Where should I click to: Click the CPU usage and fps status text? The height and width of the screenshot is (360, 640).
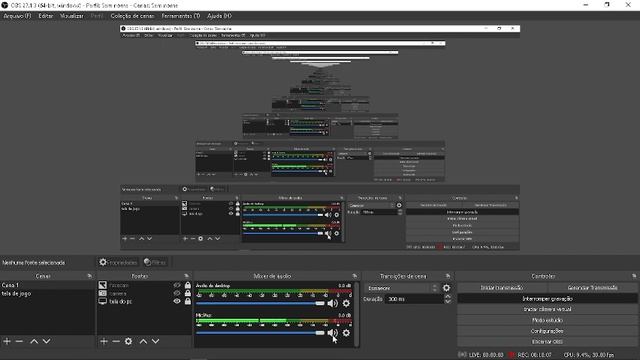click(x=589, y=355)
